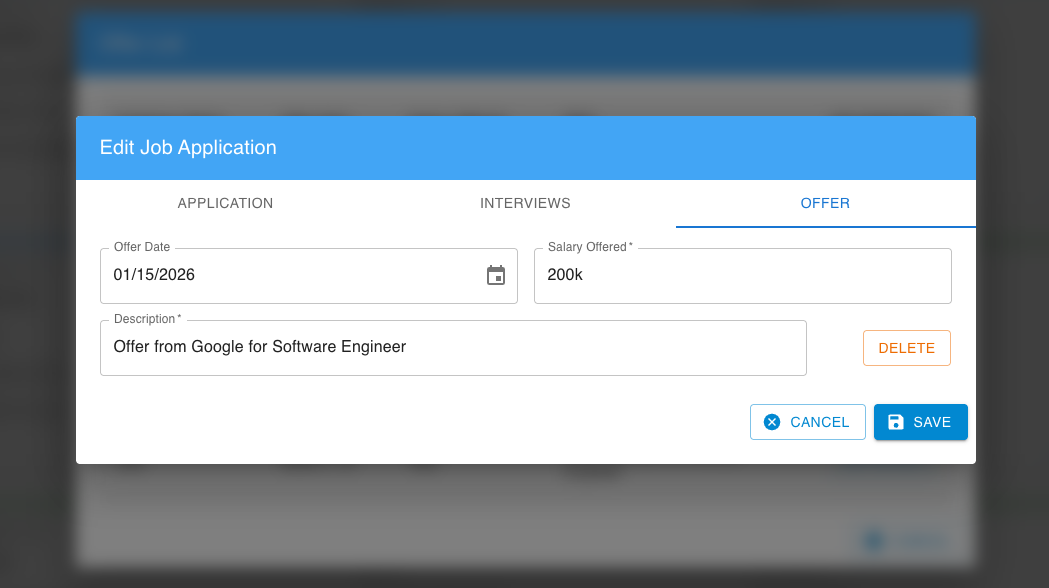Focus the Offer Date input showing 01/15/2026
This screenshot has height=588, width=1049.
(290, 275)
